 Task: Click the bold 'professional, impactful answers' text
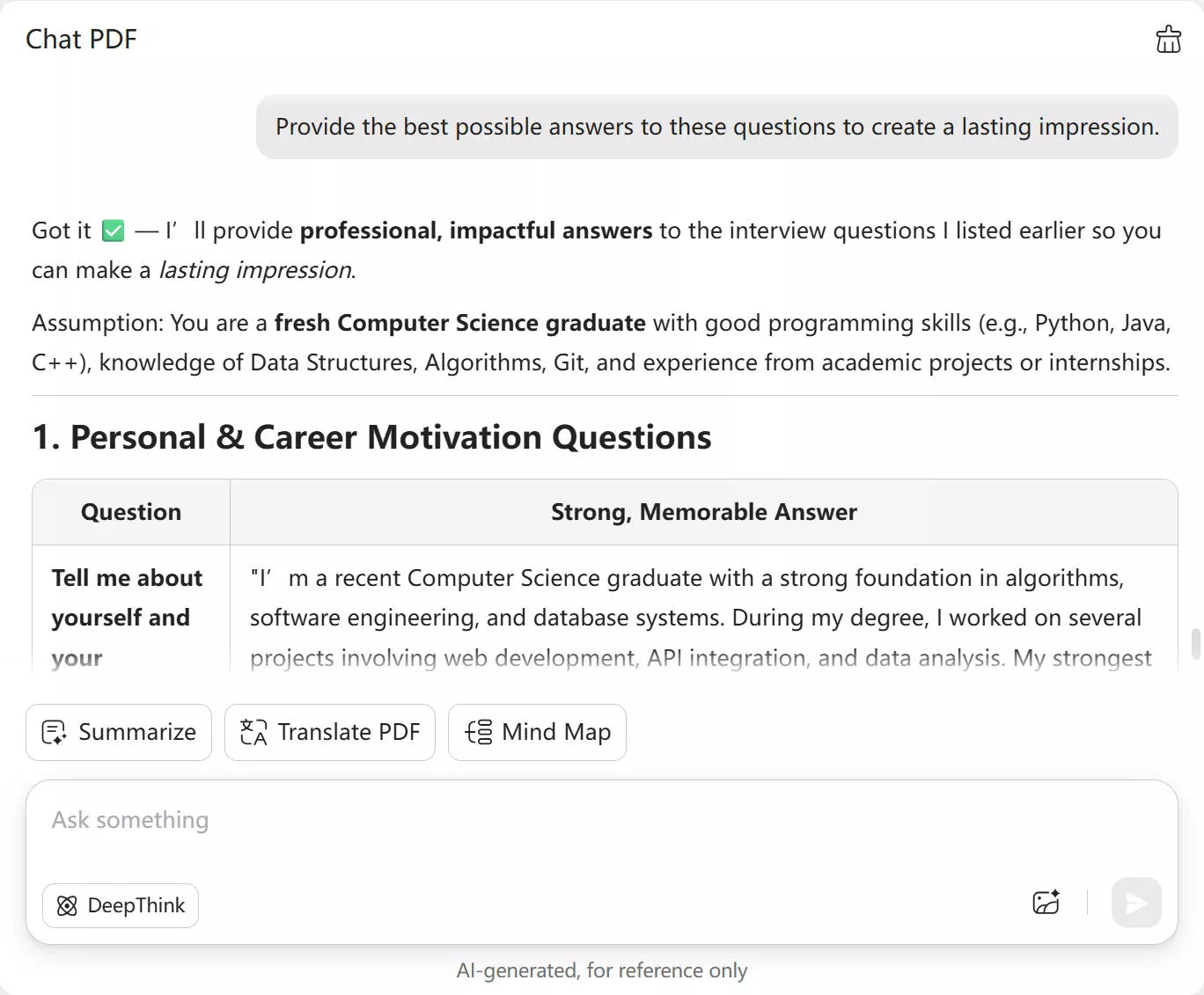click(x=476, y=230)
